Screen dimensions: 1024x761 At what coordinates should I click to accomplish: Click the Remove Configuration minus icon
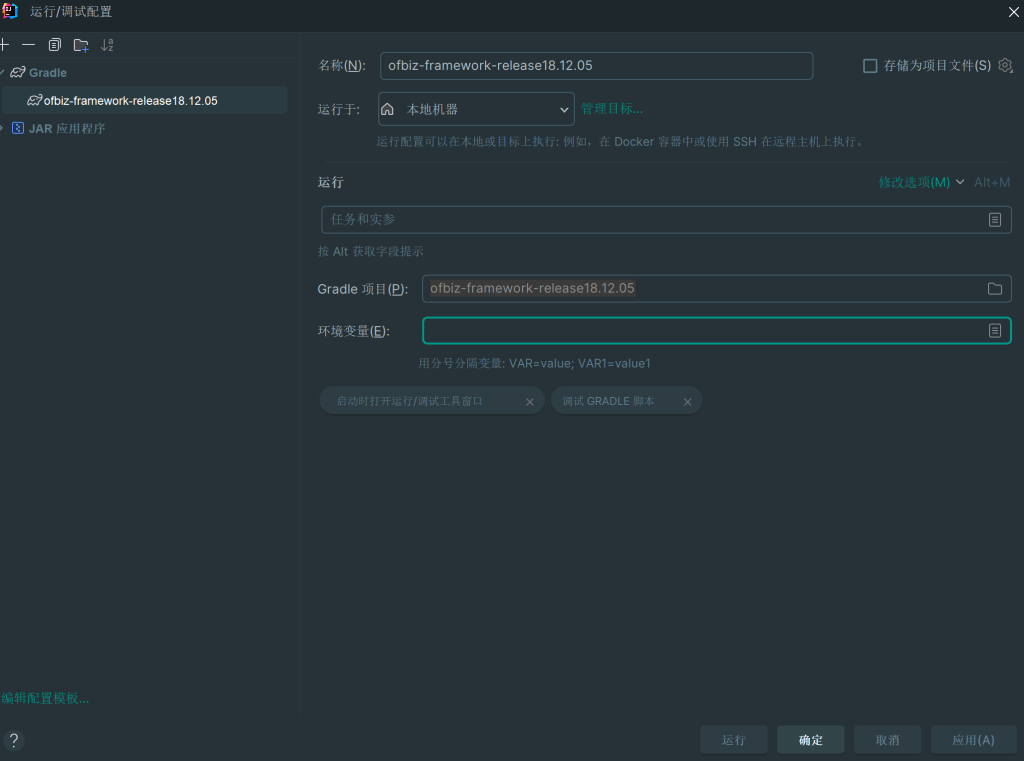(28, 44)
